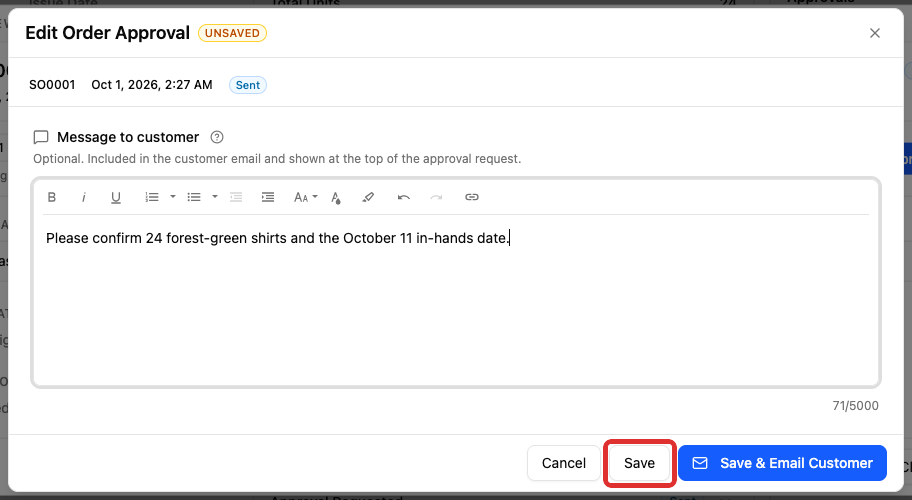Screen dimensions: 912x500
Task: Open bulleted list style dropdown arrow
Action: coord(215,197)
